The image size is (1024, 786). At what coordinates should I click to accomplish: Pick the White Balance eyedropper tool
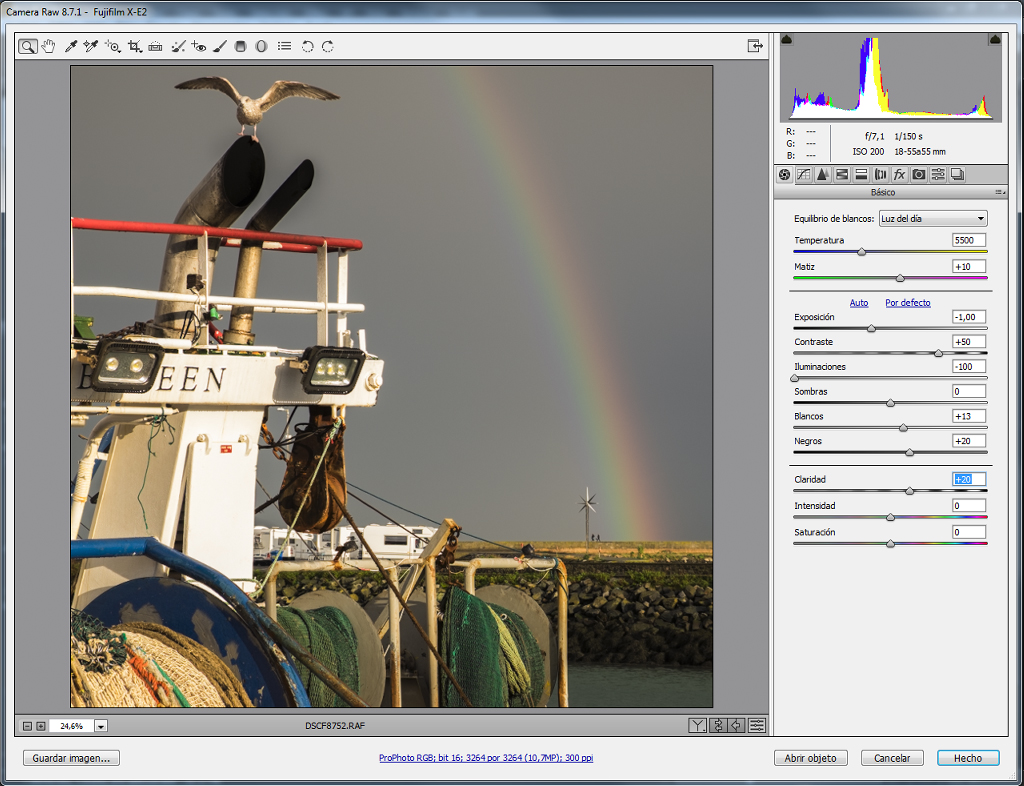pyautogui.click(x=71, y=46)
